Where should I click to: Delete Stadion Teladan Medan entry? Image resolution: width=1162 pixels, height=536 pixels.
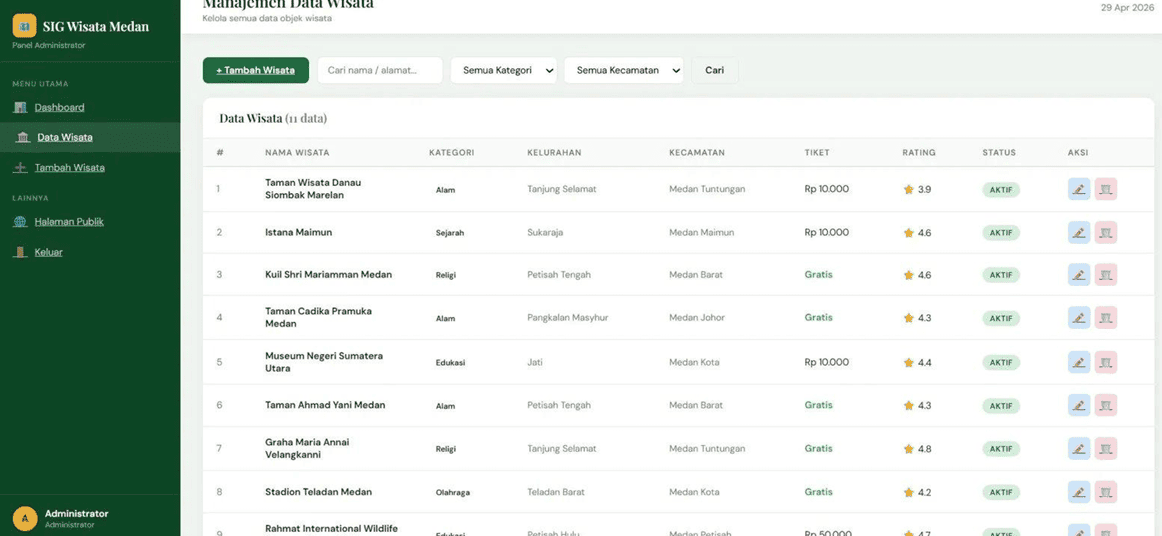click(x=1106, y=492)
